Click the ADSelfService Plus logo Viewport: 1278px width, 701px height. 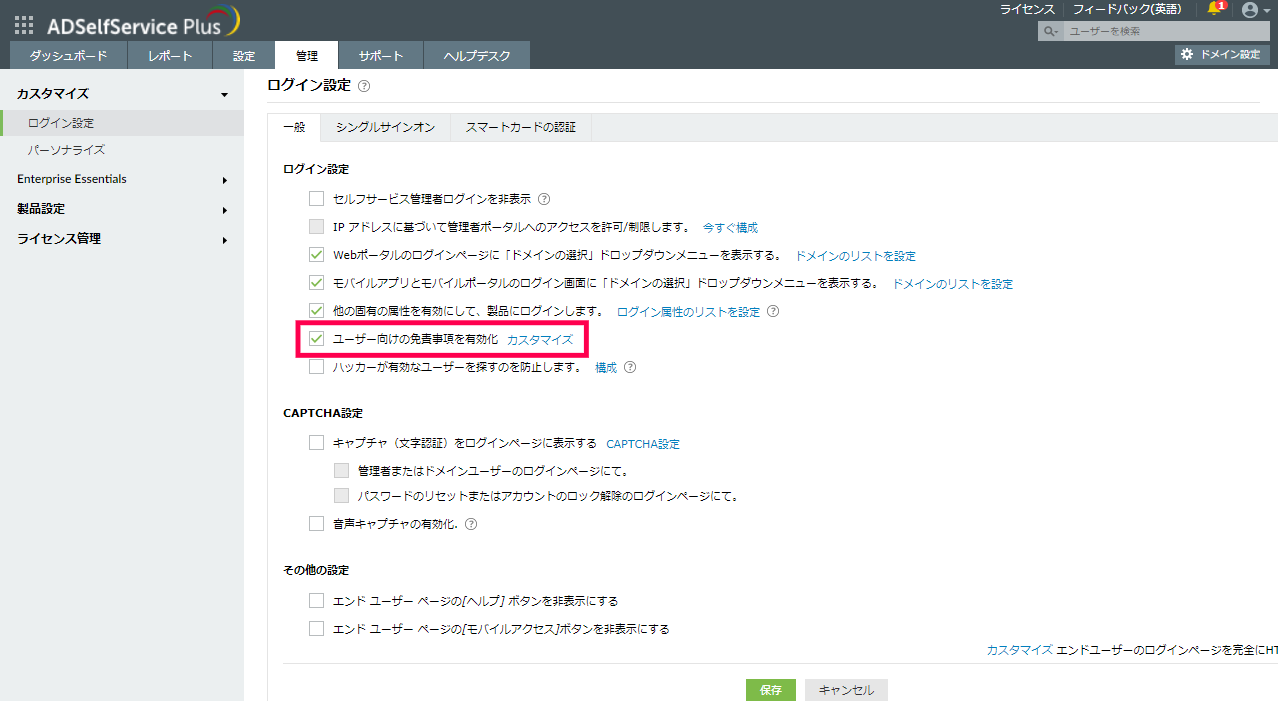tap(143, 23)
